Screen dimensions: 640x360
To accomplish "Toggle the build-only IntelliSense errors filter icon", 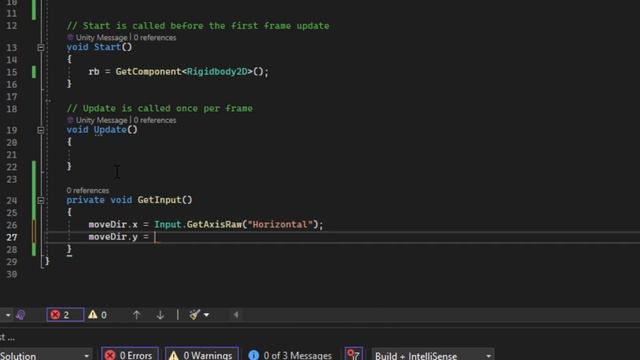I will point(353,355).
